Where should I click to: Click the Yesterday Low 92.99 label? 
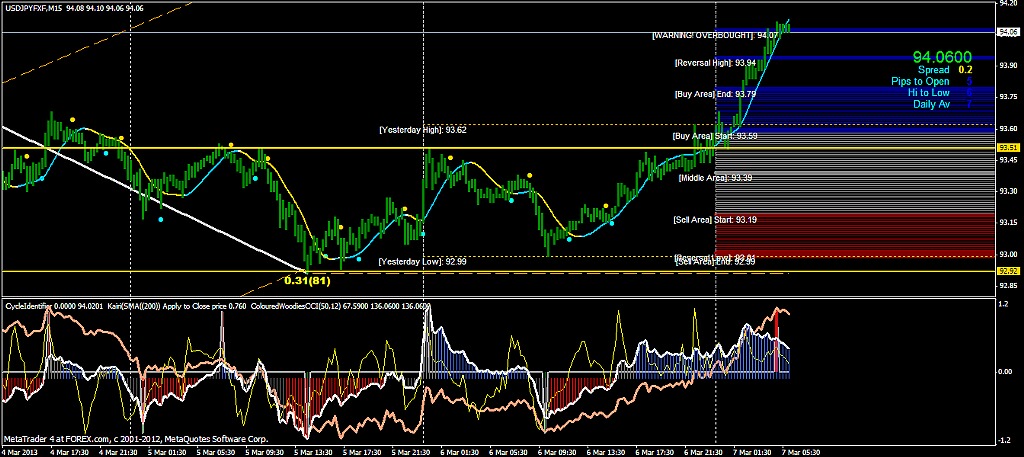tap(422, 261)
